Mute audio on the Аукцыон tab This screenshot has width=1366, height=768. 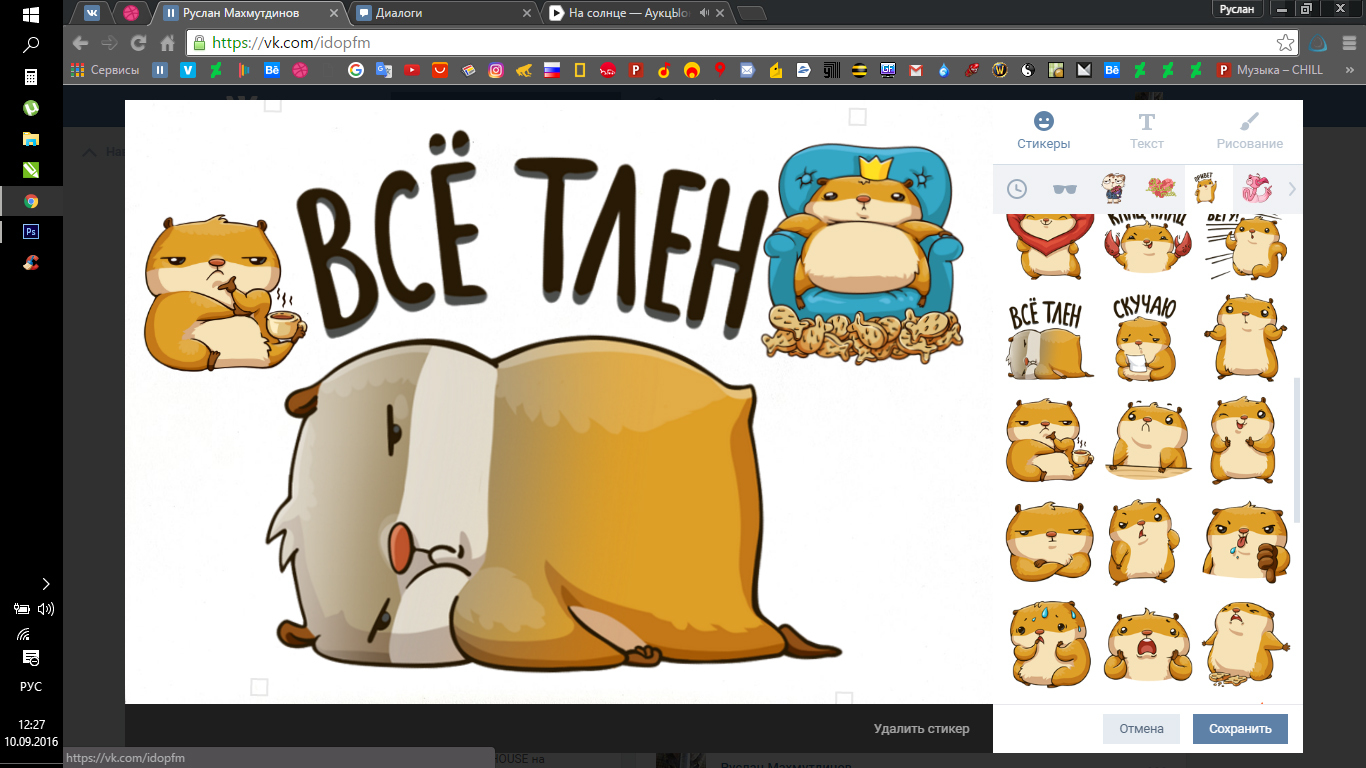click(704, 13)
